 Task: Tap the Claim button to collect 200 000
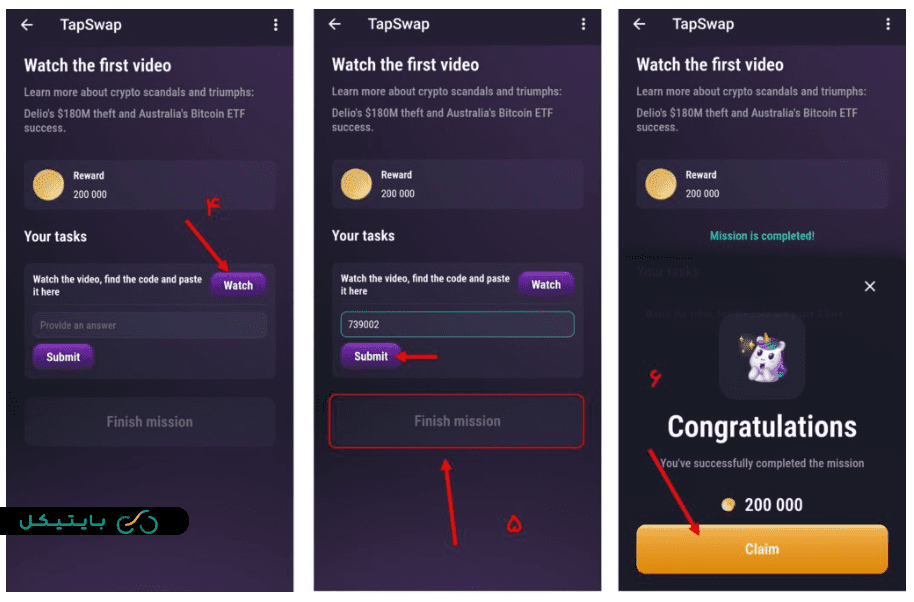[761, 549]
